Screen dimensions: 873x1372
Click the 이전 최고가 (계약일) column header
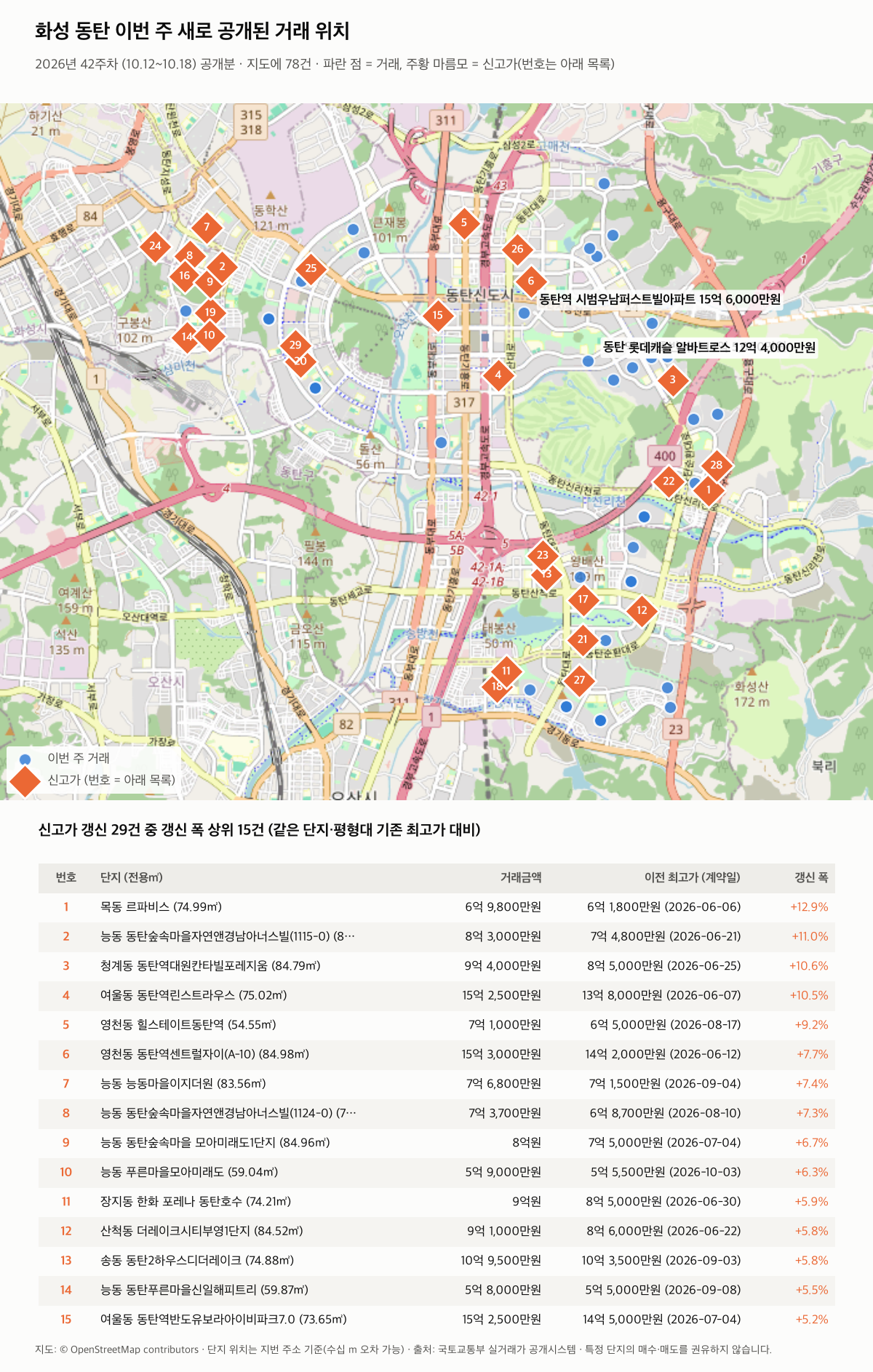[692, 877]
